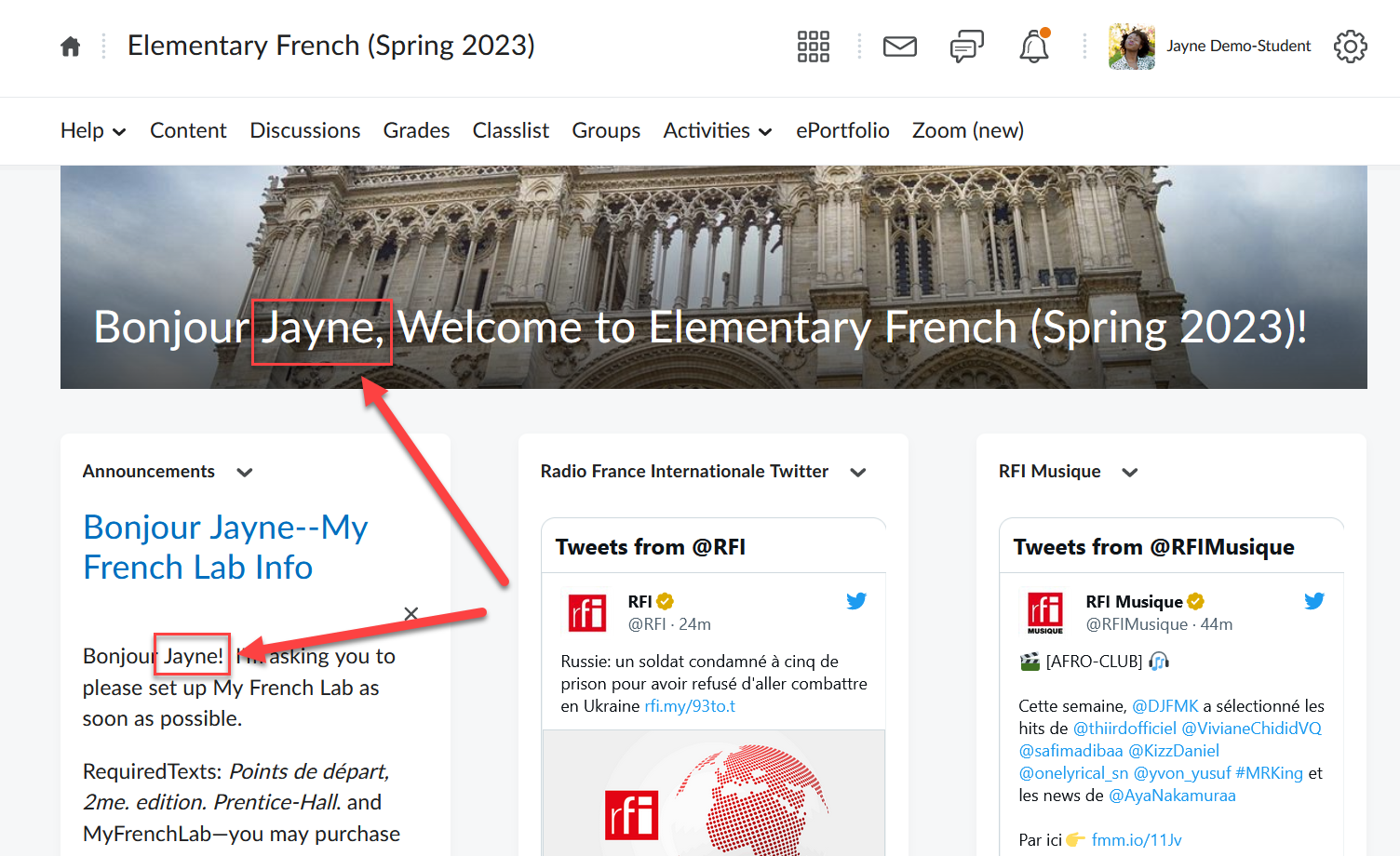Screen dimensions: 1400x856
Task: Dismiss the announcement with the X icon
Action: pyautogui.click(x=411, y=613)
